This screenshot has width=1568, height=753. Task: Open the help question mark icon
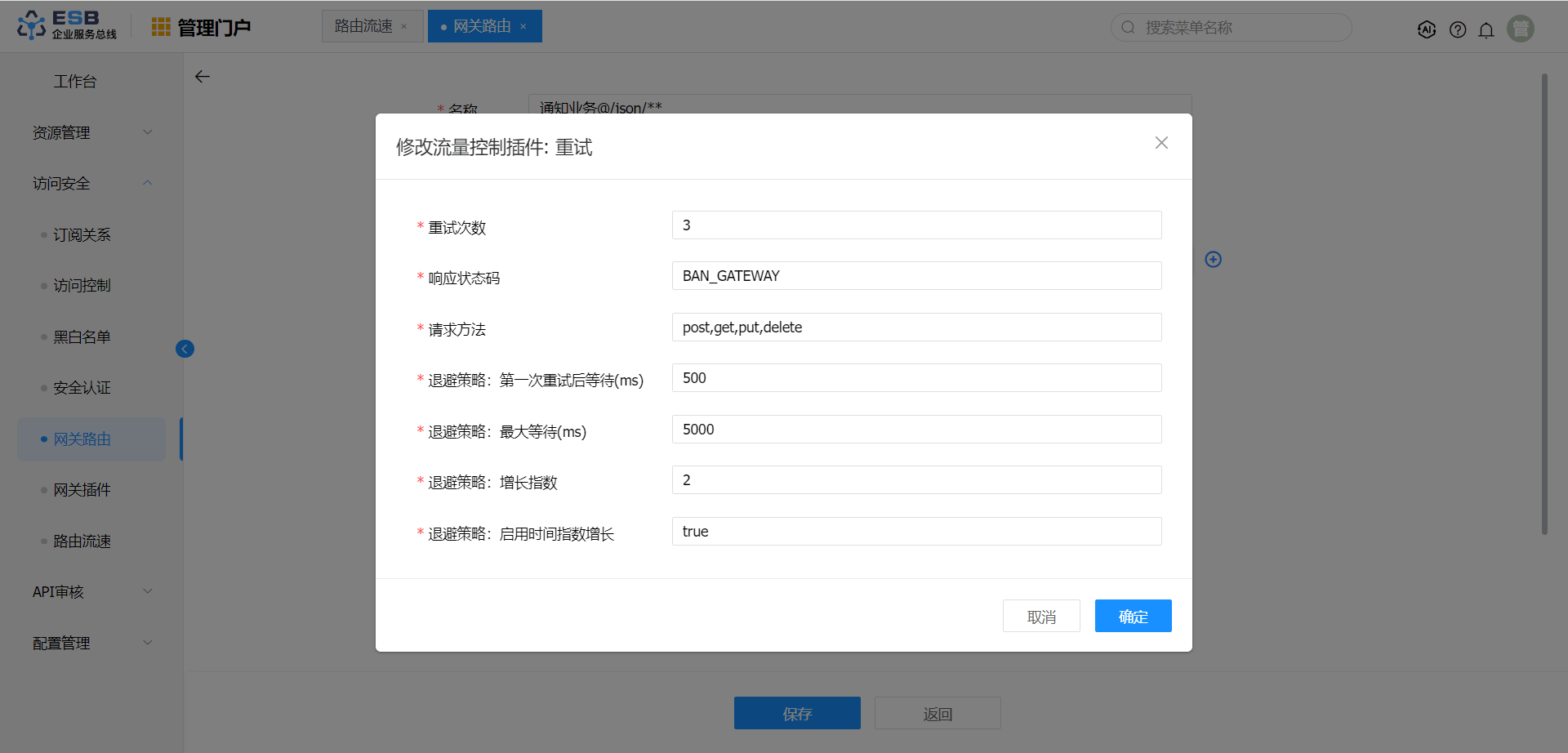pyautogui.click(x=1458, y=29)
